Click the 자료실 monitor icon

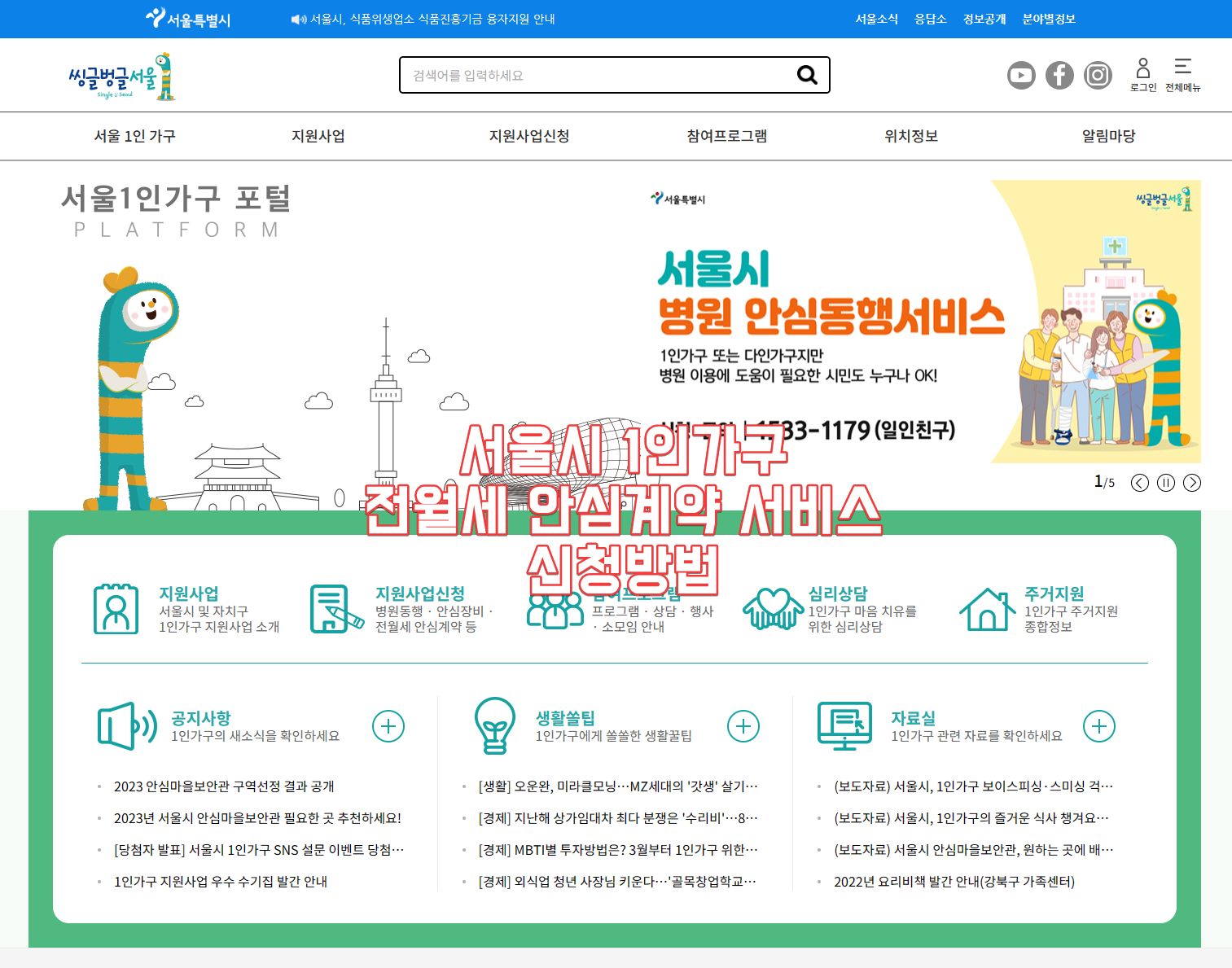tap(845, 726)
